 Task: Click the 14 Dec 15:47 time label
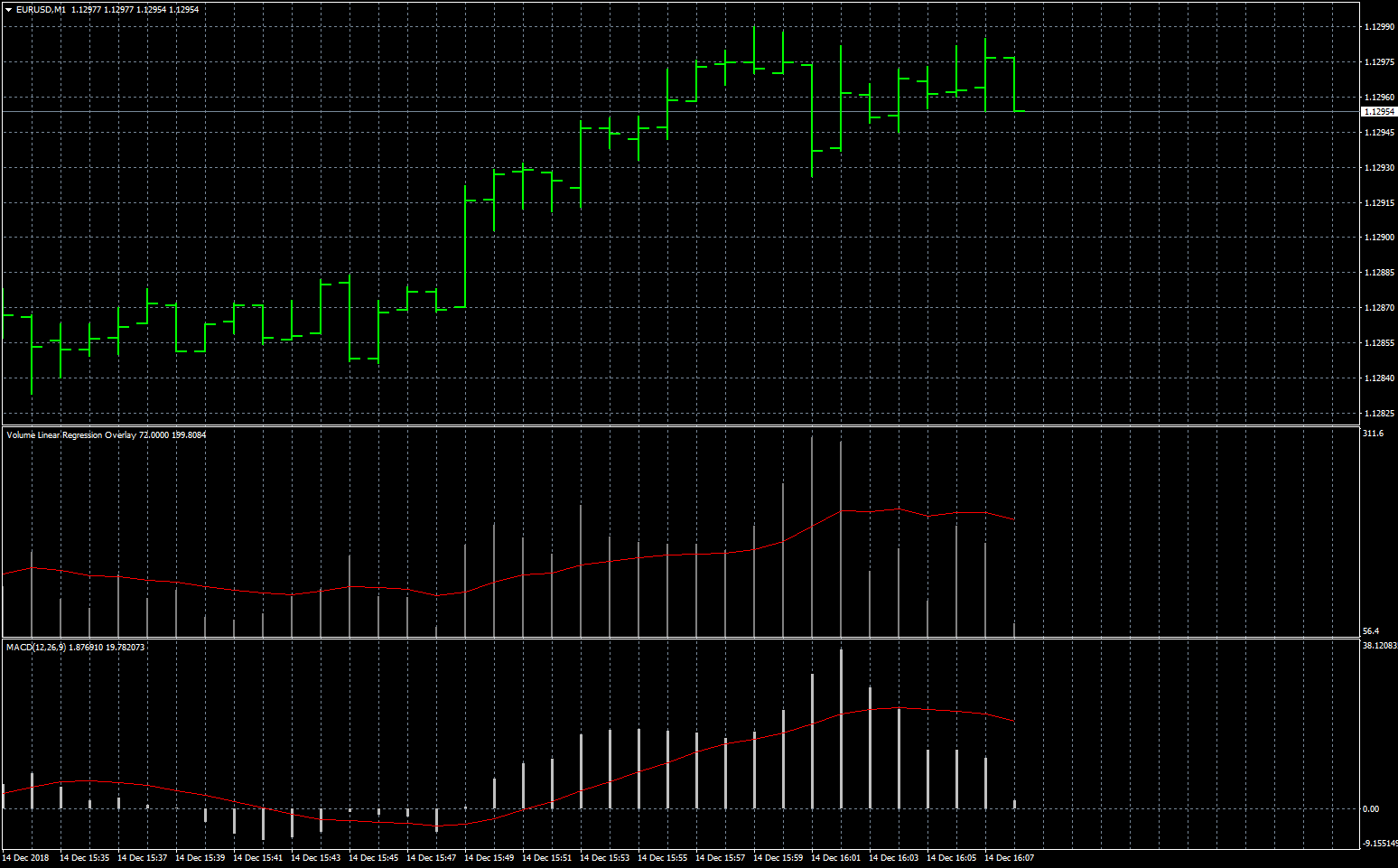[x=431, y=858]
